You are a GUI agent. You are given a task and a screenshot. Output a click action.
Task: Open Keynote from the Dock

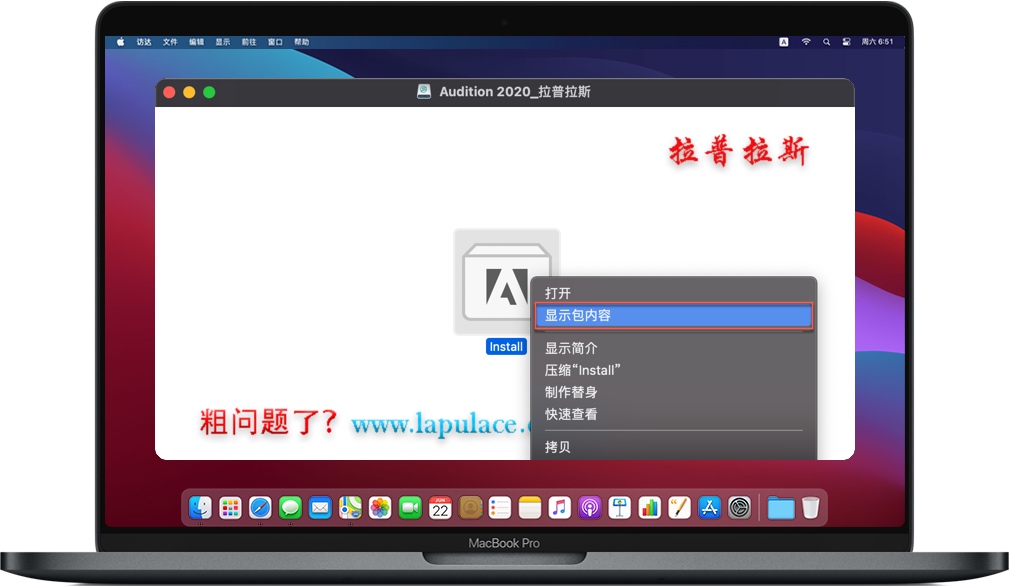[619, 507]
